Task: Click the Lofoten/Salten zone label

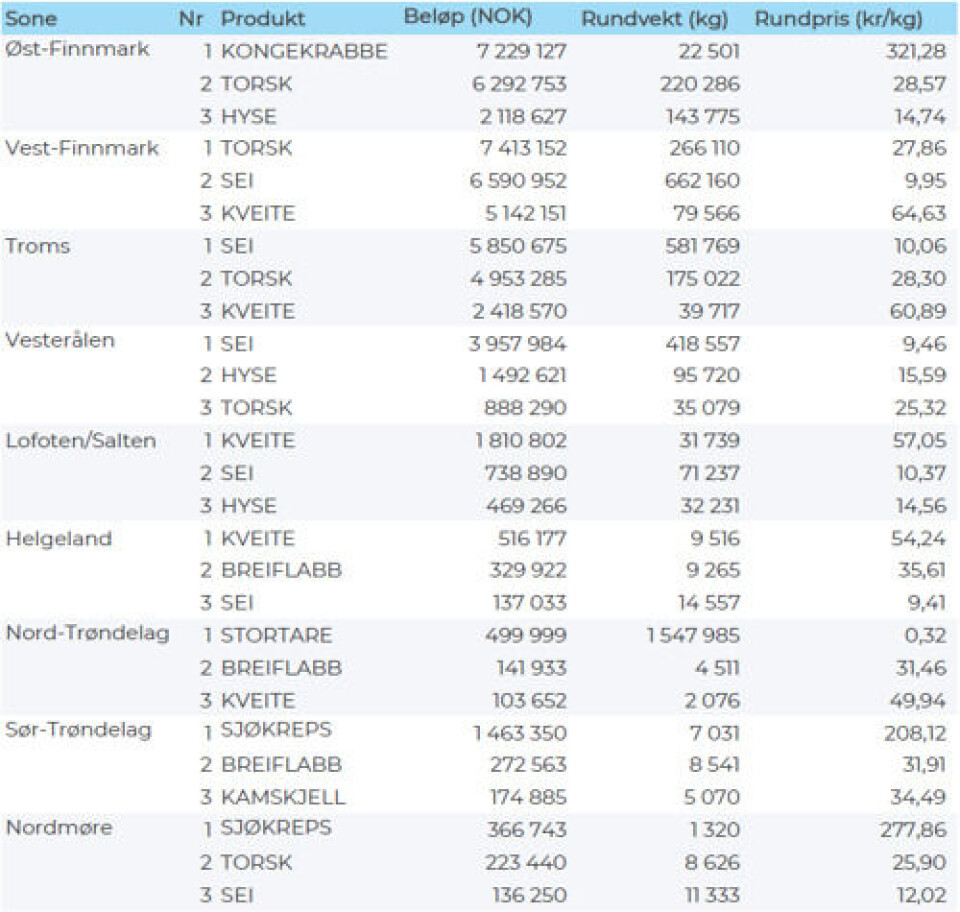Action: (x=81, y=441)
